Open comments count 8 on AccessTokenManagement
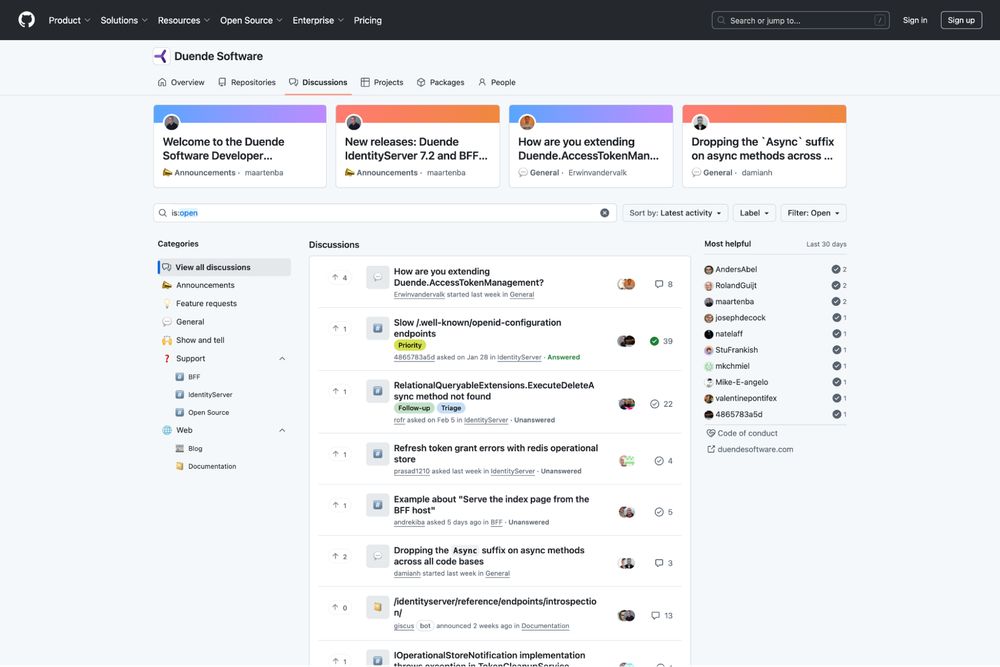Viewport: 1000px width, 667px height. [663, 284]
